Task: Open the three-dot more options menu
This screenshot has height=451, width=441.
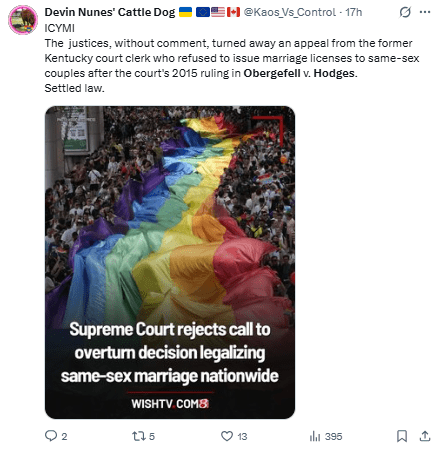Action: point(425,12)
